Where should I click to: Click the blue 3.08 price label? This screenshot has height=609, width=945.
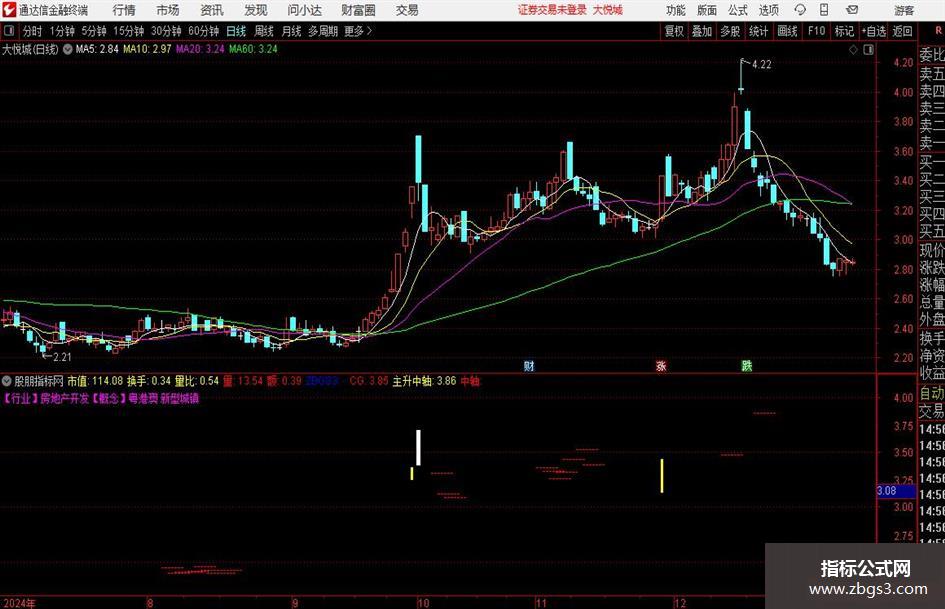tap(887, 491)
